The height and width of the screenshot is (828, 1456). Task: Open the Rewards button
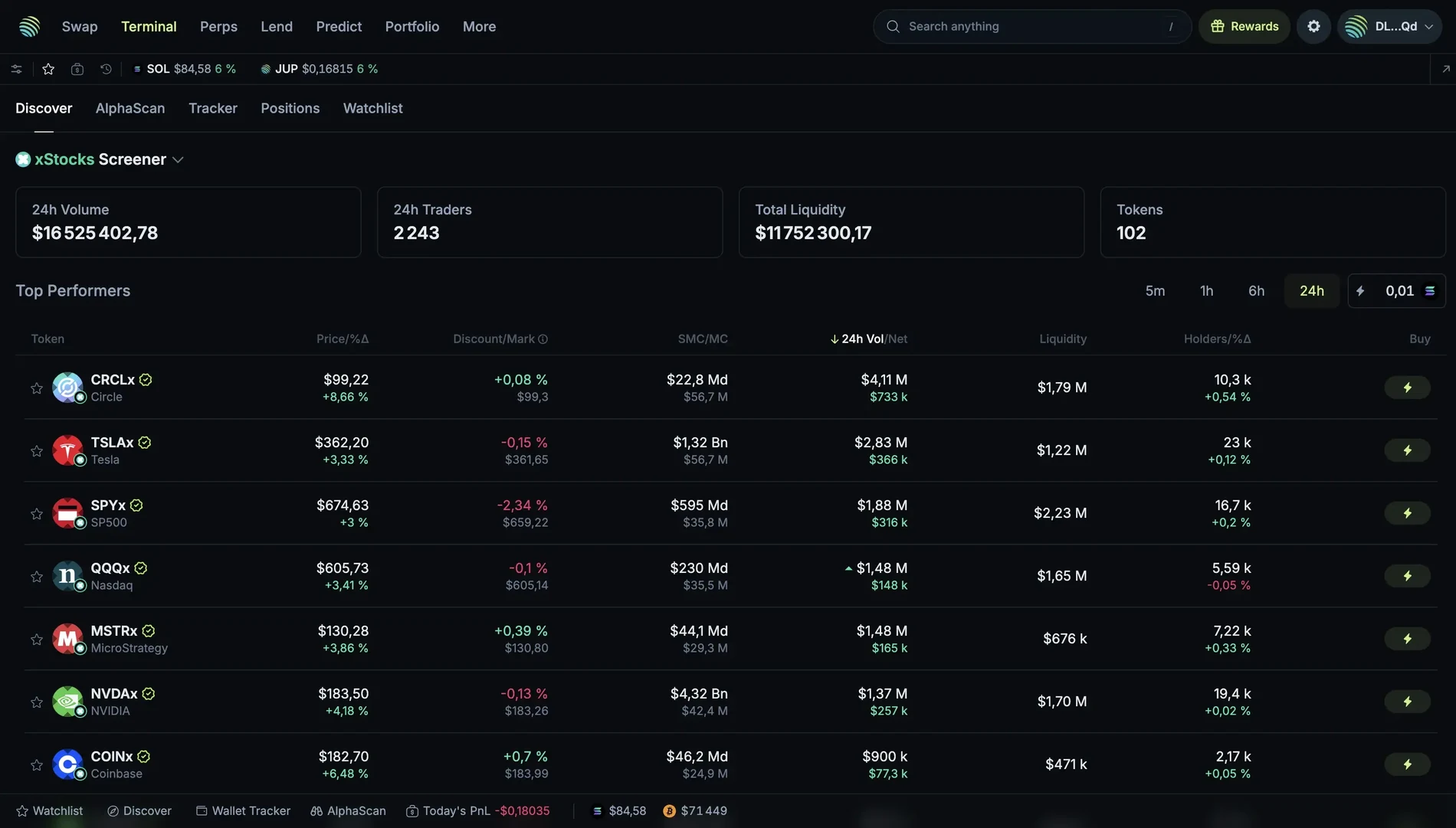coord(1244,26)
